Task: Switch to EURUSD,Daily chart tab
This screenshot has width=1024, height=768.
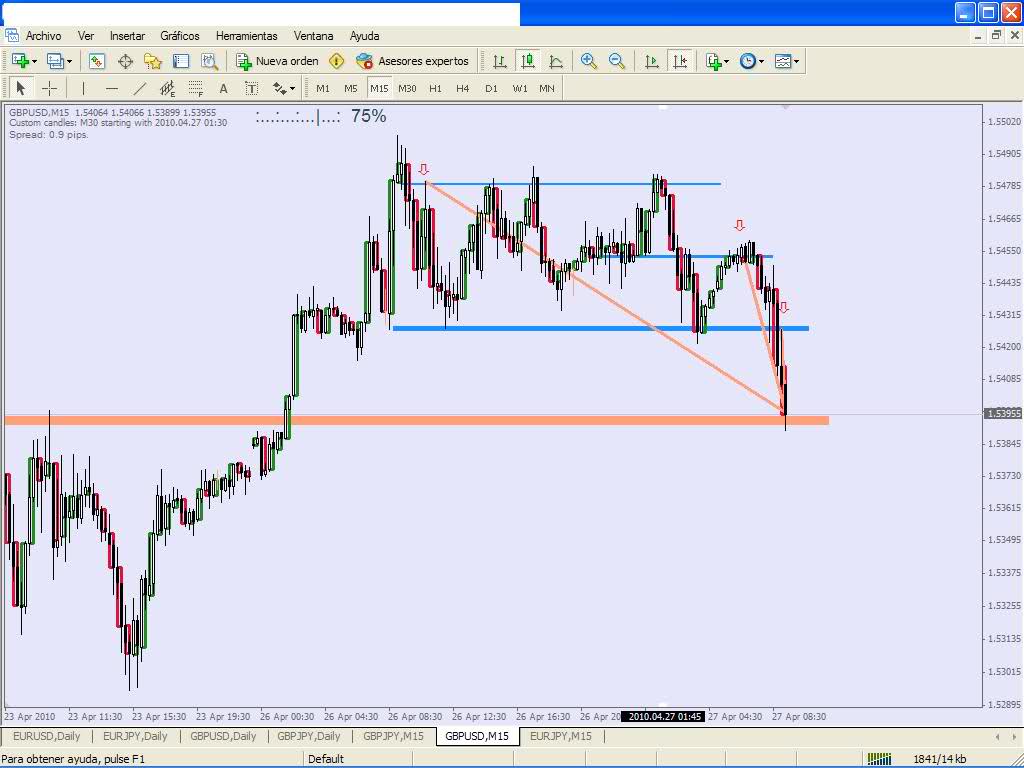Action: (46, 736)
